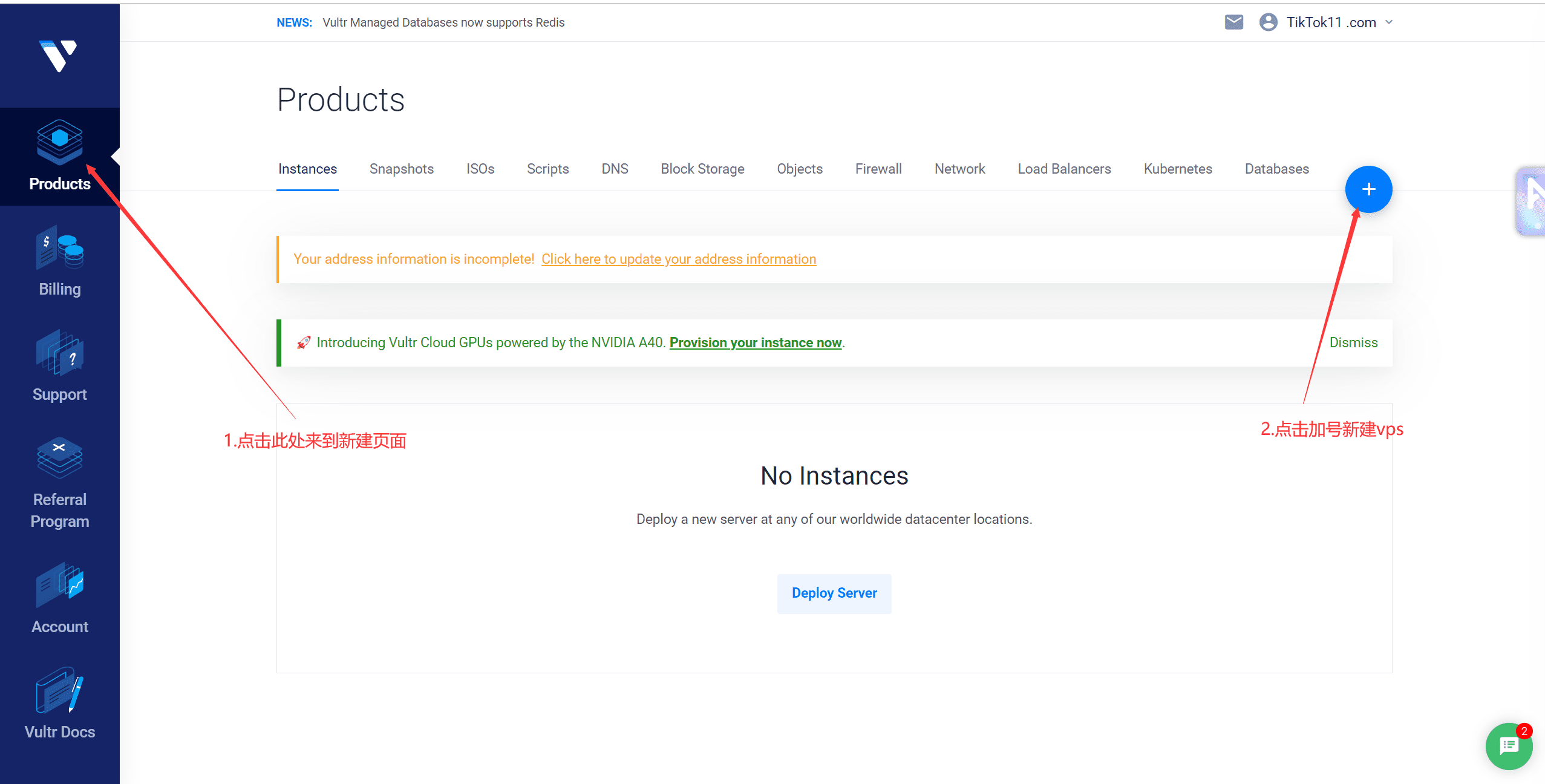Image resolution: width=1545 pixels, height=784 pixels.
Task: Click the user avatar profile icon
Action: click(x=1268, y=22)
